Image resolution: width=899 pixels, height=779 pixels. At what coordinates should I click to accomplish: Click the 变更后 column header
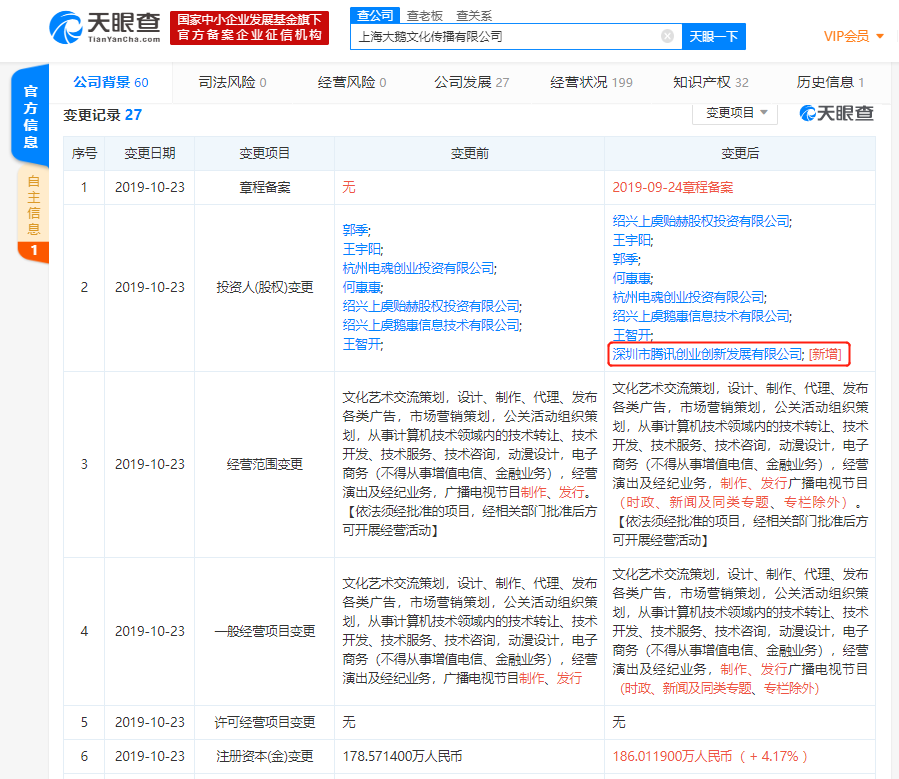click(x=740, y=153)
